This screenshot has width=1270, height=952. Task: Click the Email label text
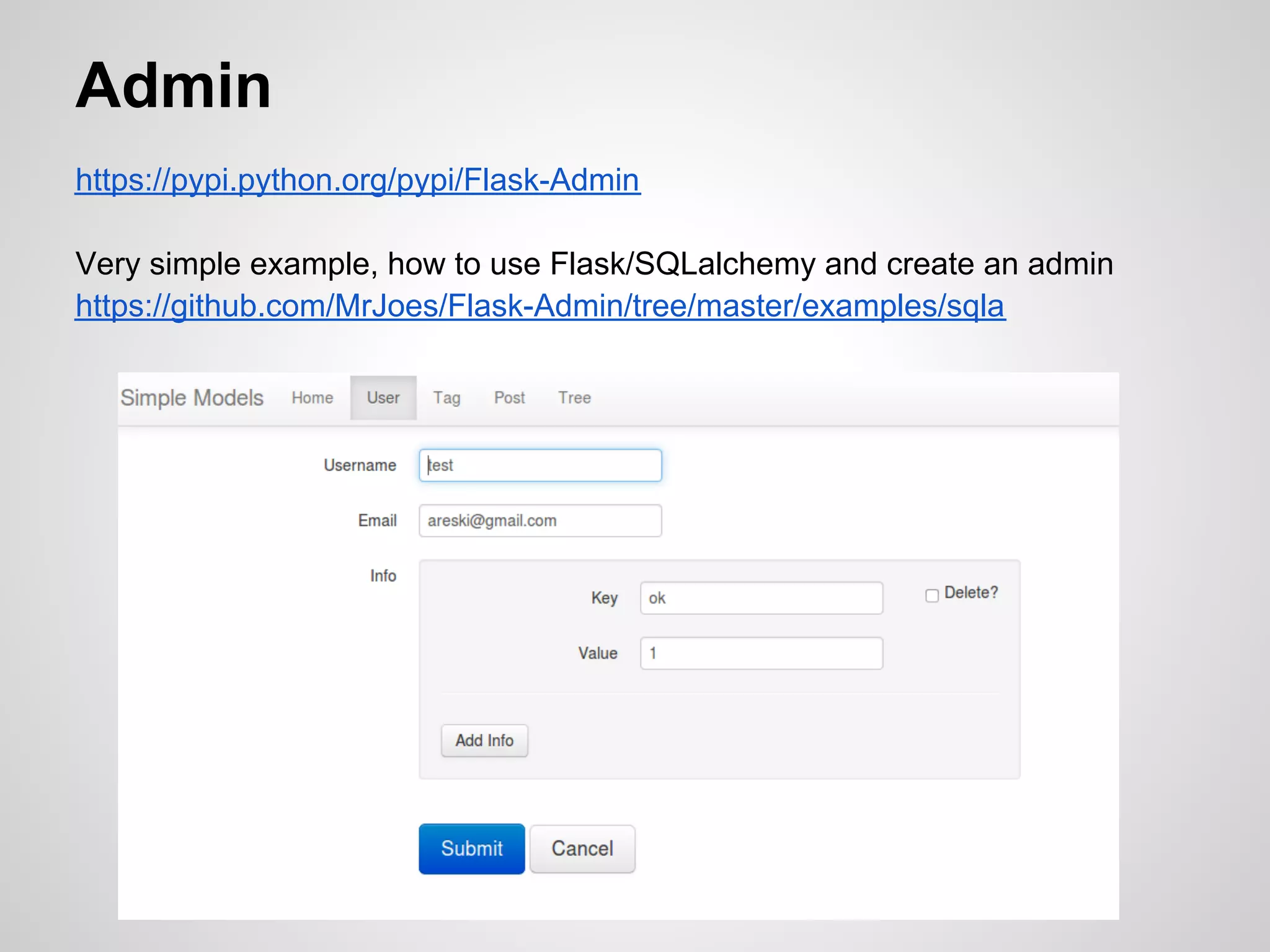coord(377,521)
